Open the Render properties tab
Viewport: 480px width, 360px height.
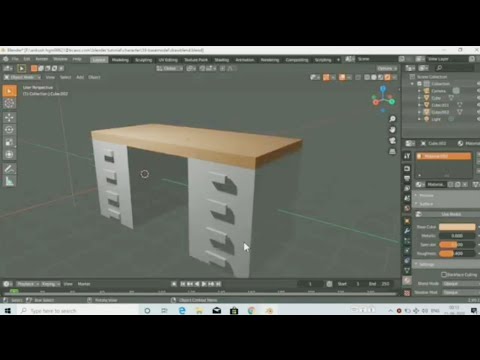pyautogui.click(x=407, y=169)
